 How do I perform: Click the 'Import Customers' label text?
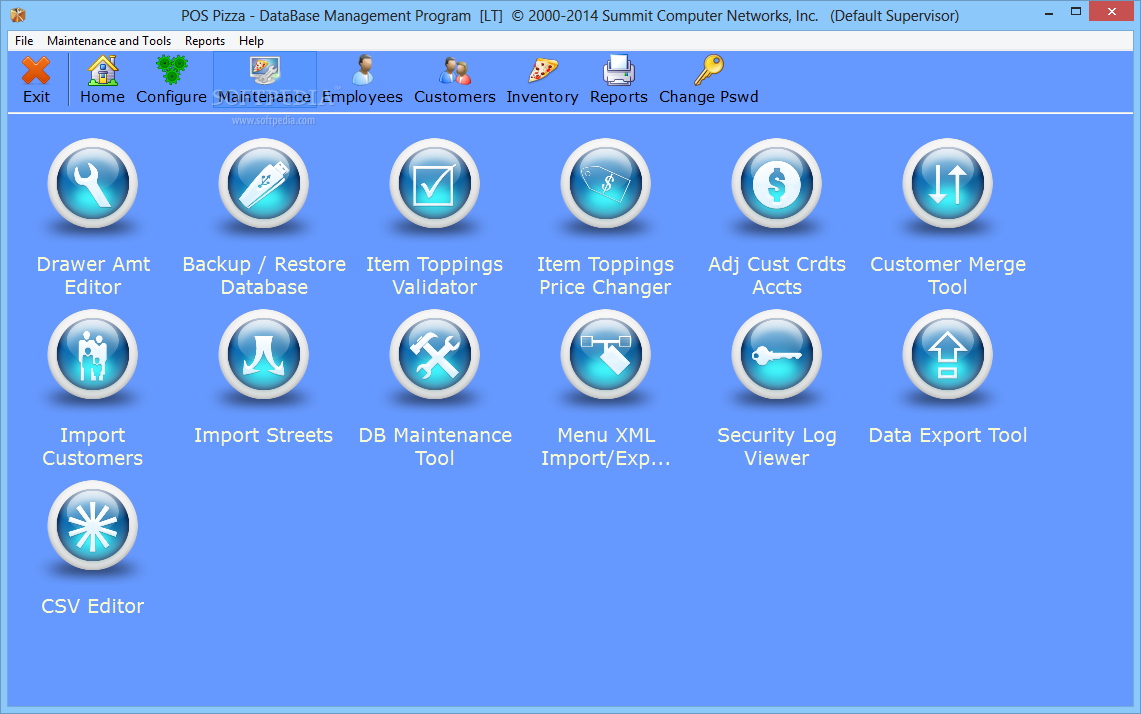coord(92,446)
